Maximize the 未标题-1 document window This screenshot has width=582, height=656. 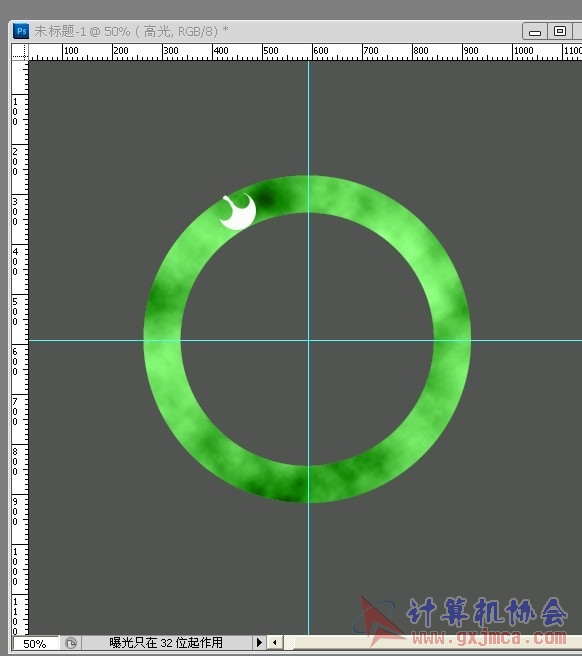(x=560, y=31)
